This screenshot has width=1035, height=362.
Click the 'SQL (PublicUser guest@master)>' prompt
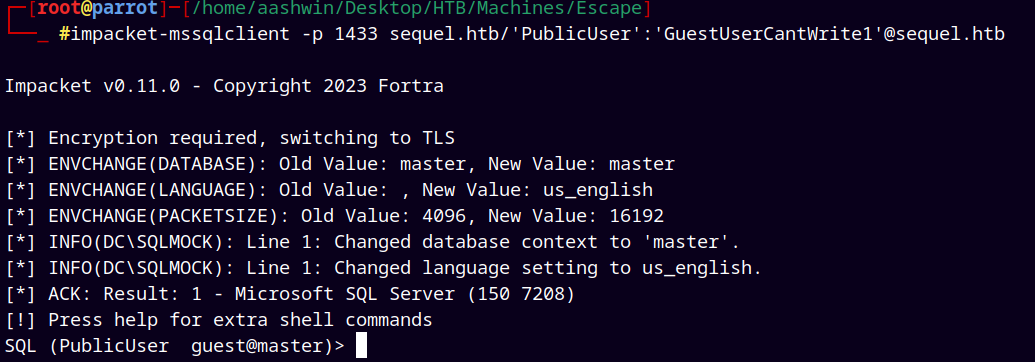[x=175, y=346]
